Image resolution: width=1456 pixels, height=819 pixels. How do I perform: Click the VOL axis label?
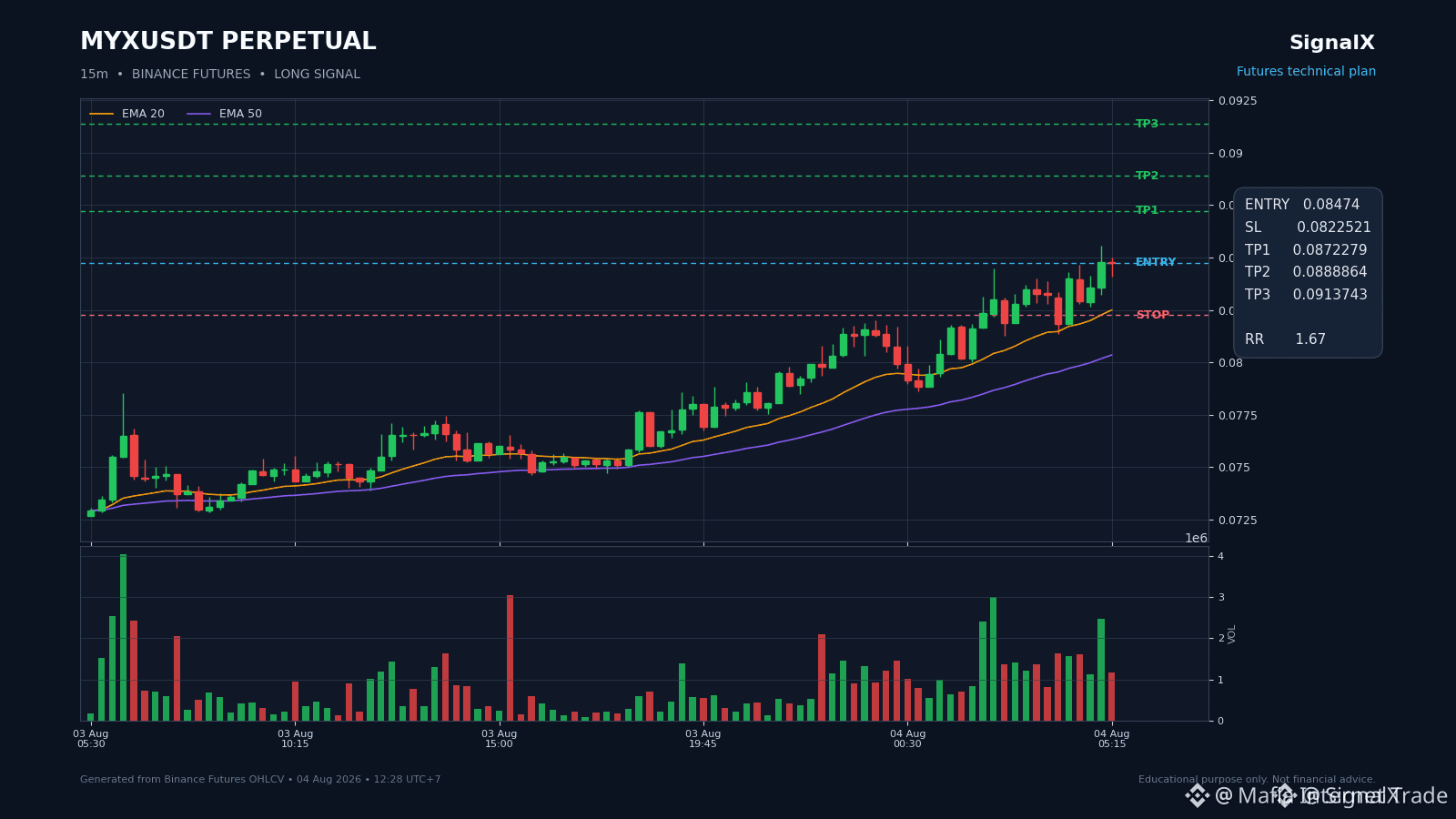(x=1232, y=634)
